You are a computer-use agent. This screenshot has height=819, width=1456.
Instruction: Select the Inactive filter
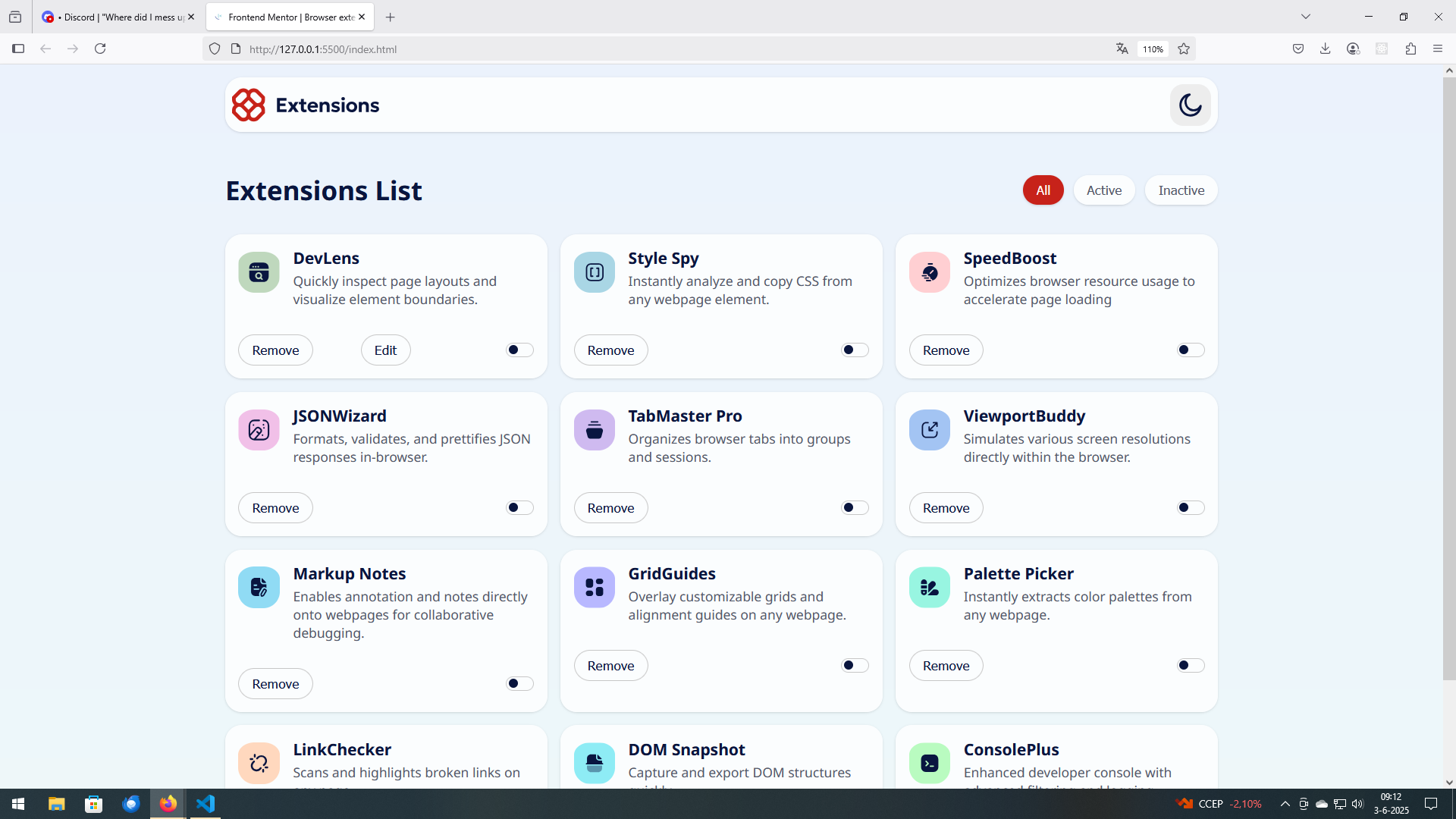pyautogui.click(x=1181, y=190)
